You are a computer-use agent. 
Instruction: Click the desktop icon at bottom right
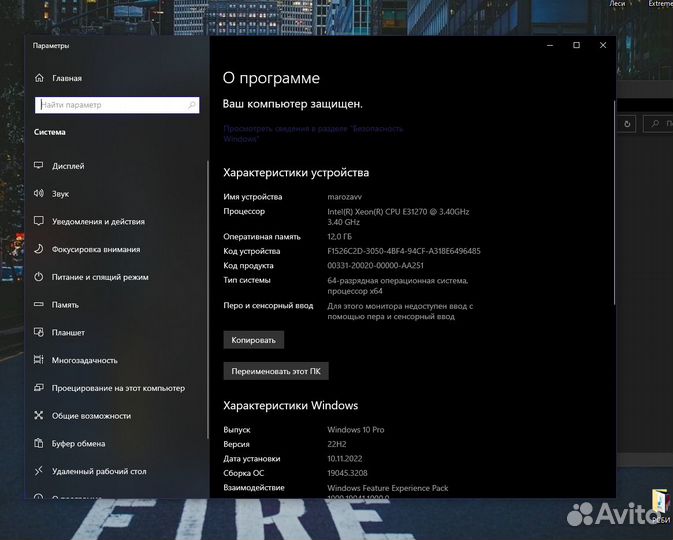660,506
